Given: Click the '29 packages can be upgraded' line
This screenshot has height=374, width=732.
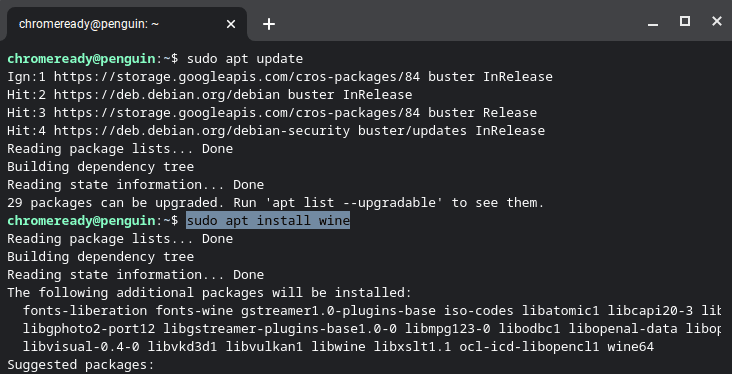Looking at the screenshot, I should tap(276, 203).
